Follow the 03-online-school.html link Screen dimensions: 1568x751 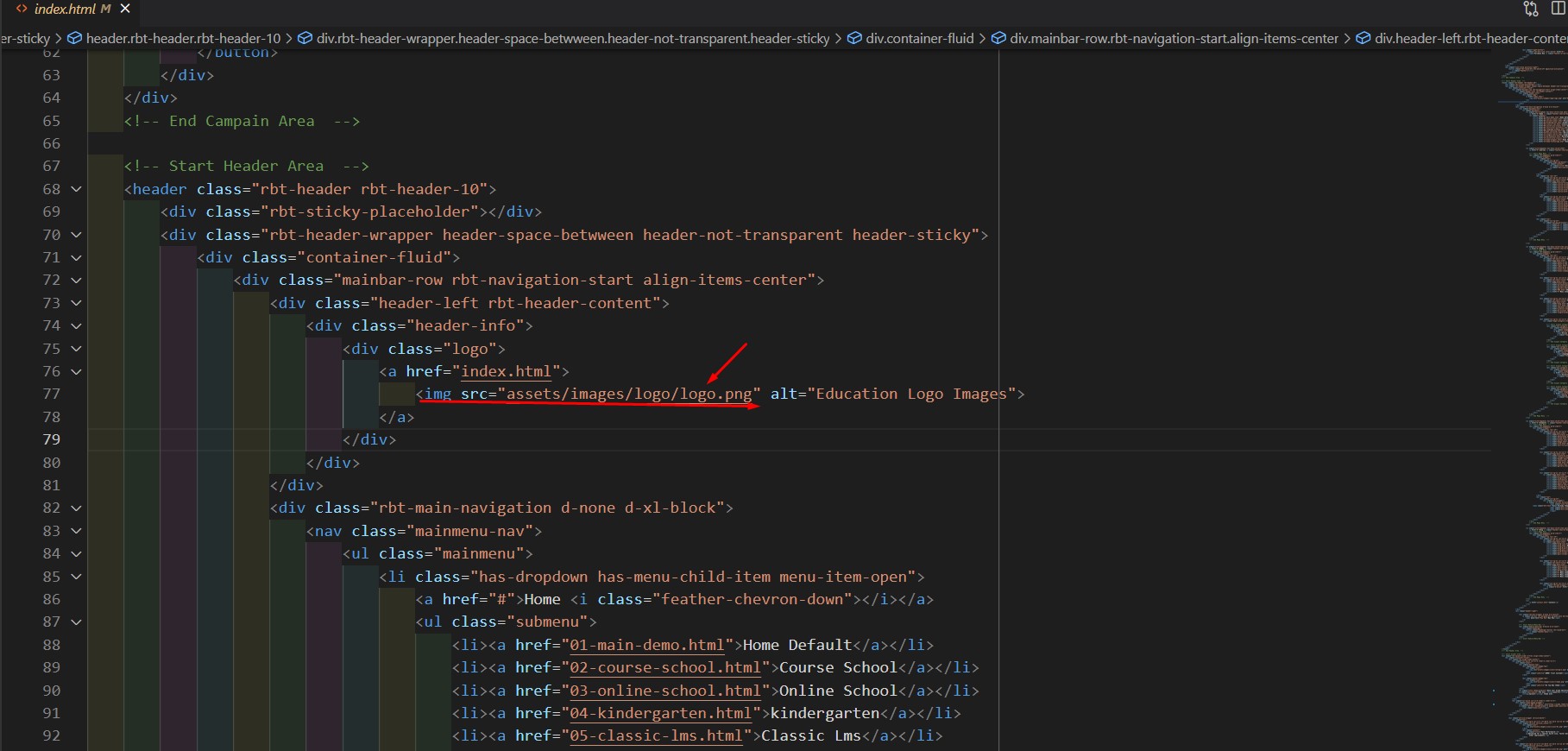[665, 691]
